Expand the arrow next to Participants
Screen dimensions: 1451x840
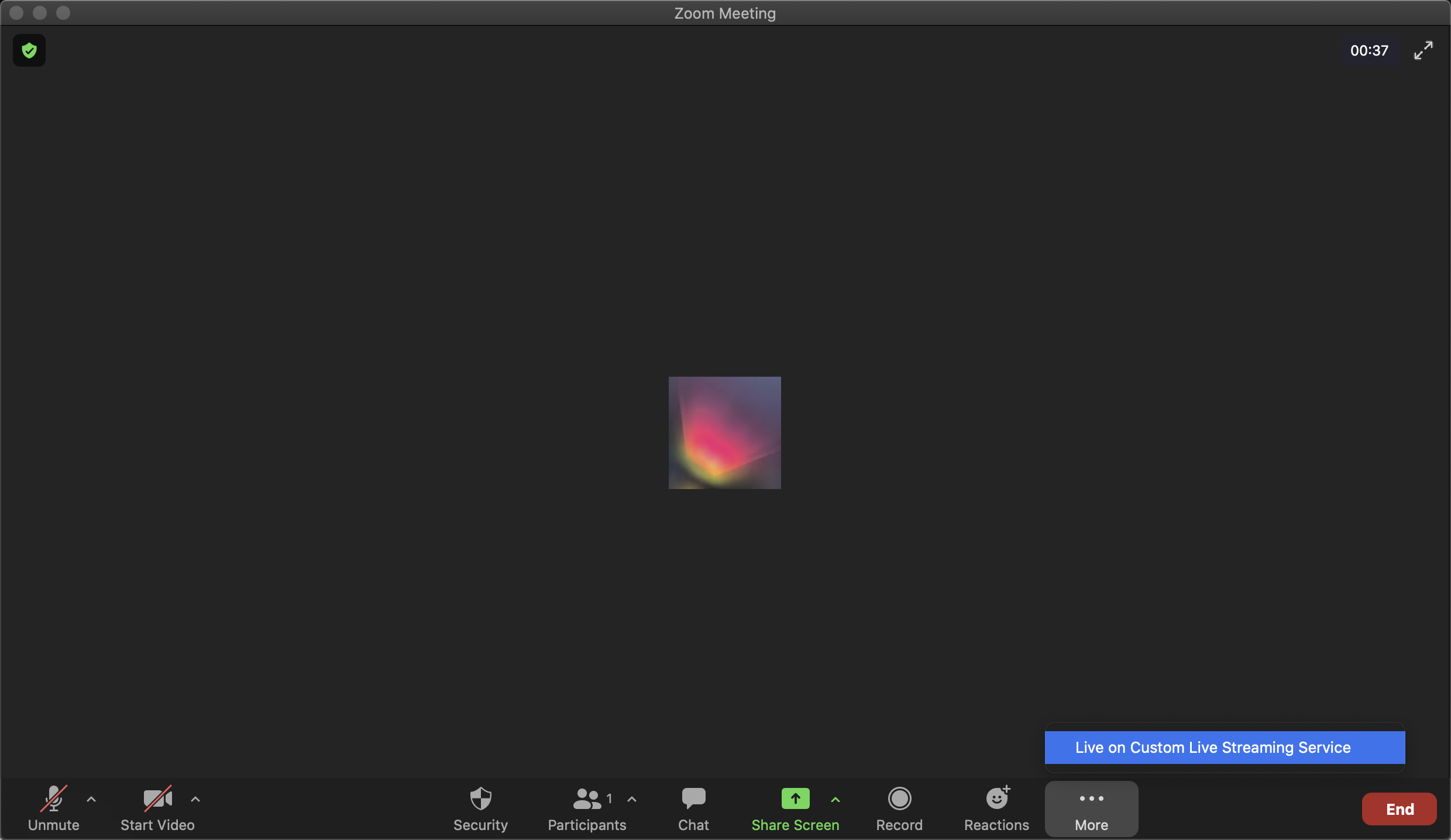click(x=632, y=799)
